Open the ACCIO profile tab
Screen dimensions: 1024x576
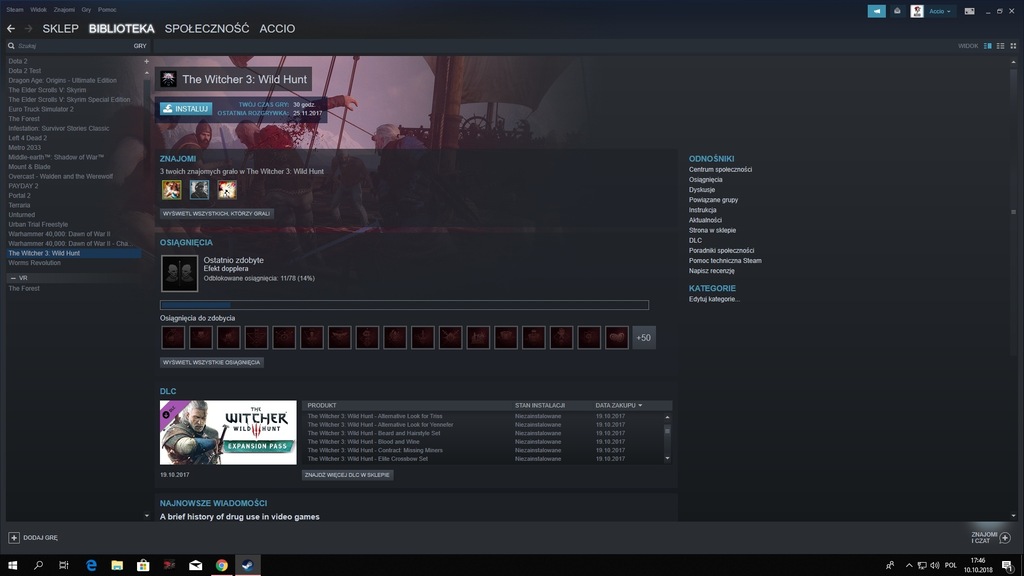tap(277, 29)
